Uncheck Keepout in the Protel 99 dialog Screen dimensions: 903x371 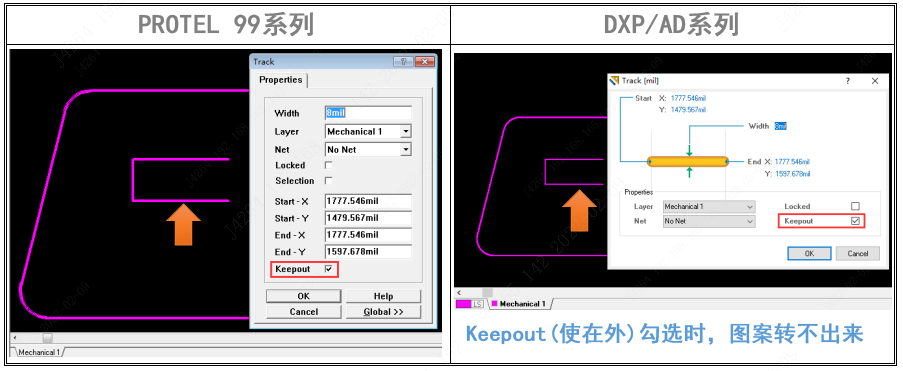(x=328, y=269)
